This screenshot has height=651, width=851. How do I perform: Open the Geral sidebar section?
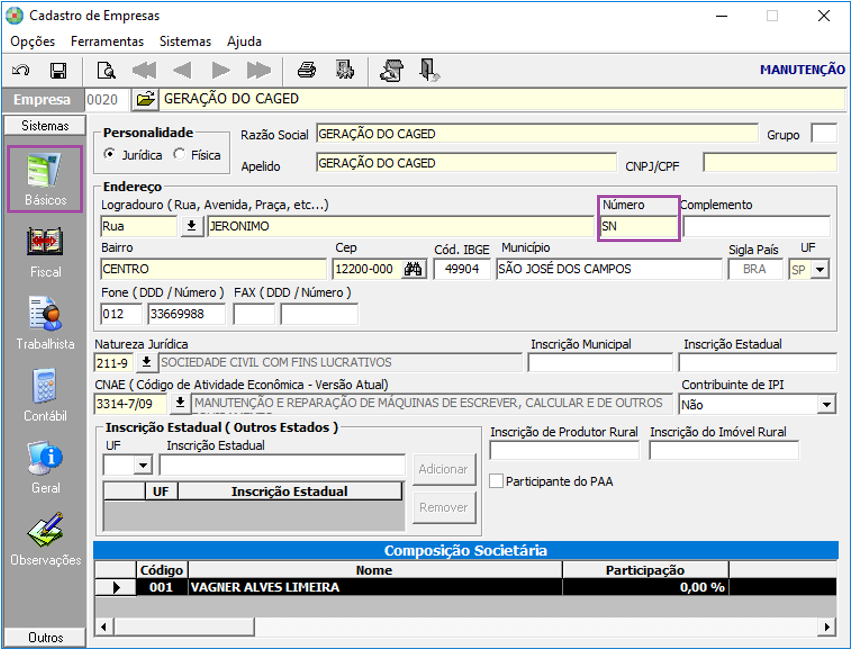pyautogui.click(x=45, y=467)
